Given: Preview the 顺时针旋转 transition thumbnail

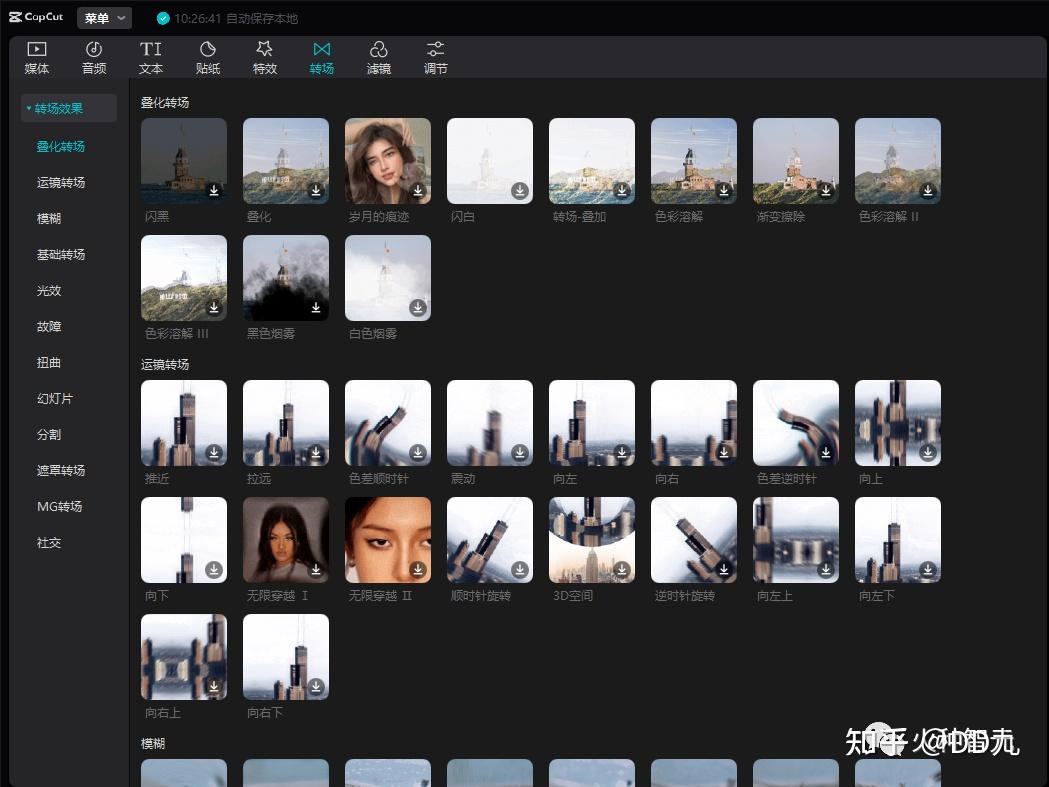Looking at the screenshot, I should tap(490, 540).
